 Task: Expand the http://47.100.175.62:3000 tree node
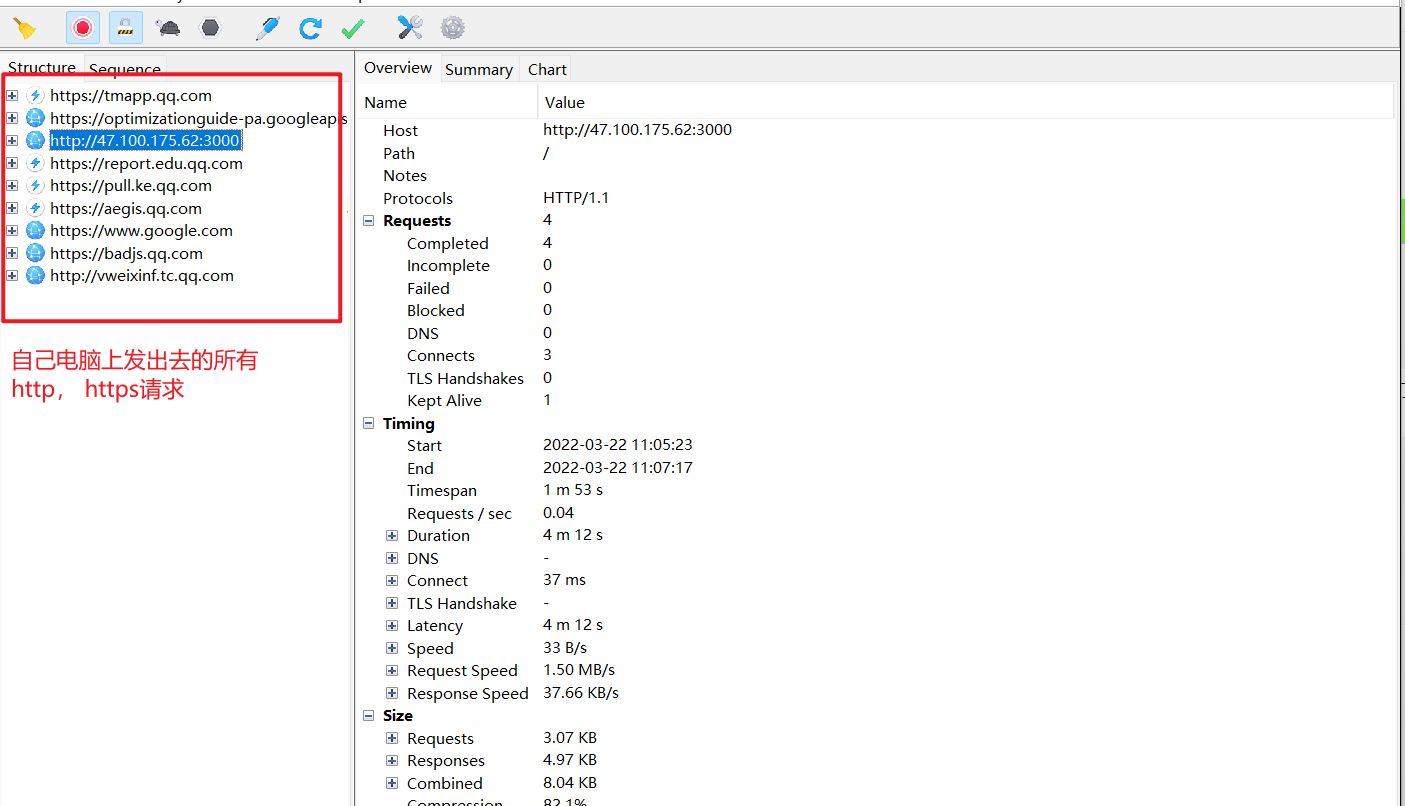click(12, 141)
